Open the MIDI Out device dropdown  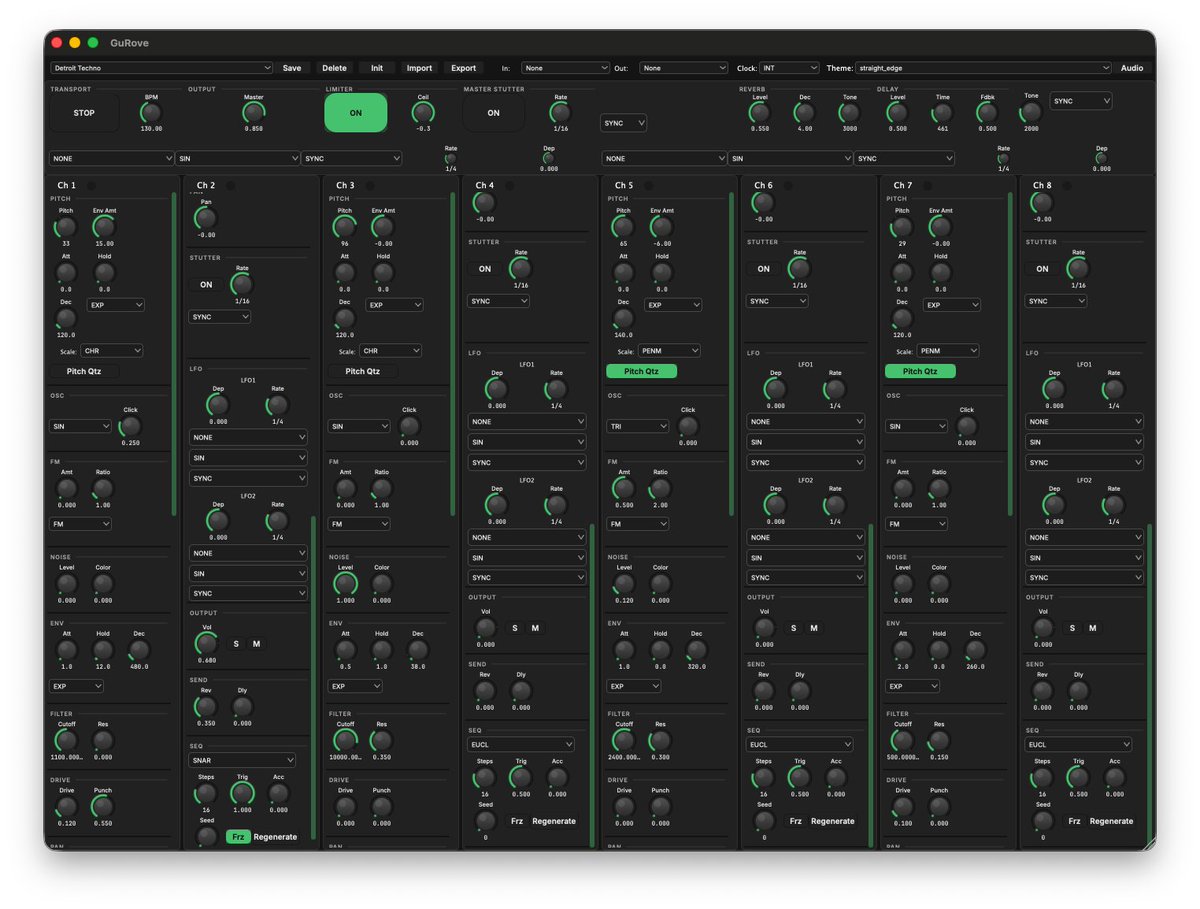[683, 68]
